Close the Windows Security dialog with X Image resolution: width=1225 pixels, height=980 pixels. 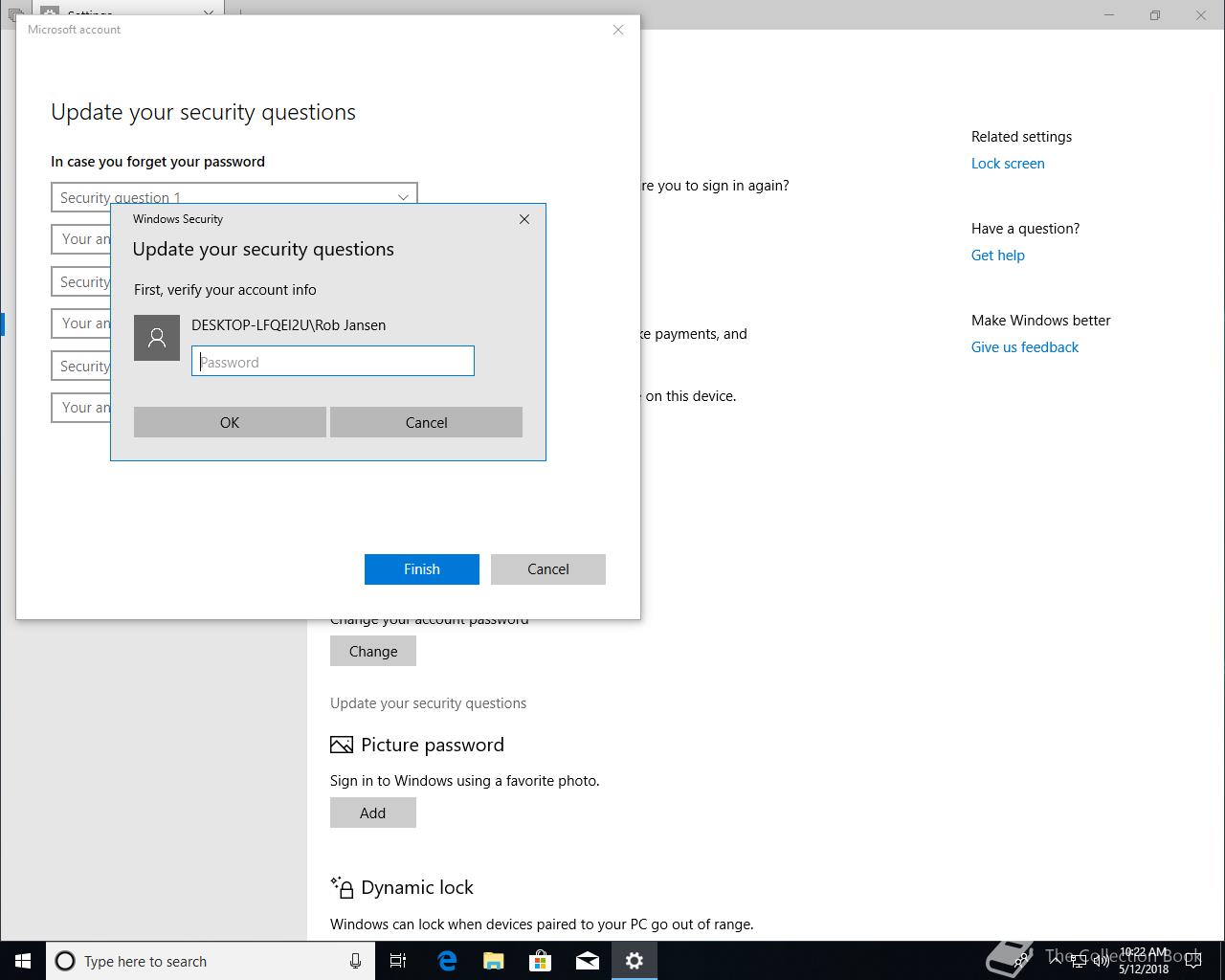coord(524,219)
